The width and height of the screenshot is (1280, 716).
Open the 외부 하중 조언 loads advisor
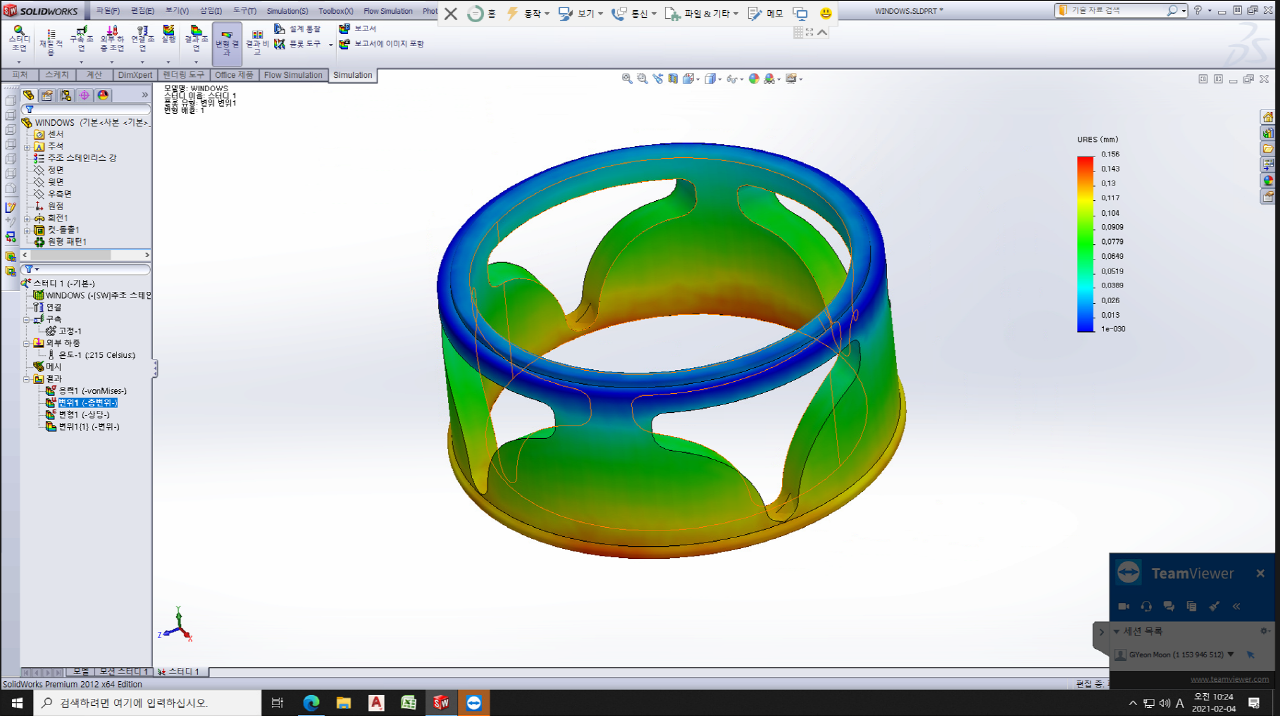pyautogui.click(x=110, y=40)
